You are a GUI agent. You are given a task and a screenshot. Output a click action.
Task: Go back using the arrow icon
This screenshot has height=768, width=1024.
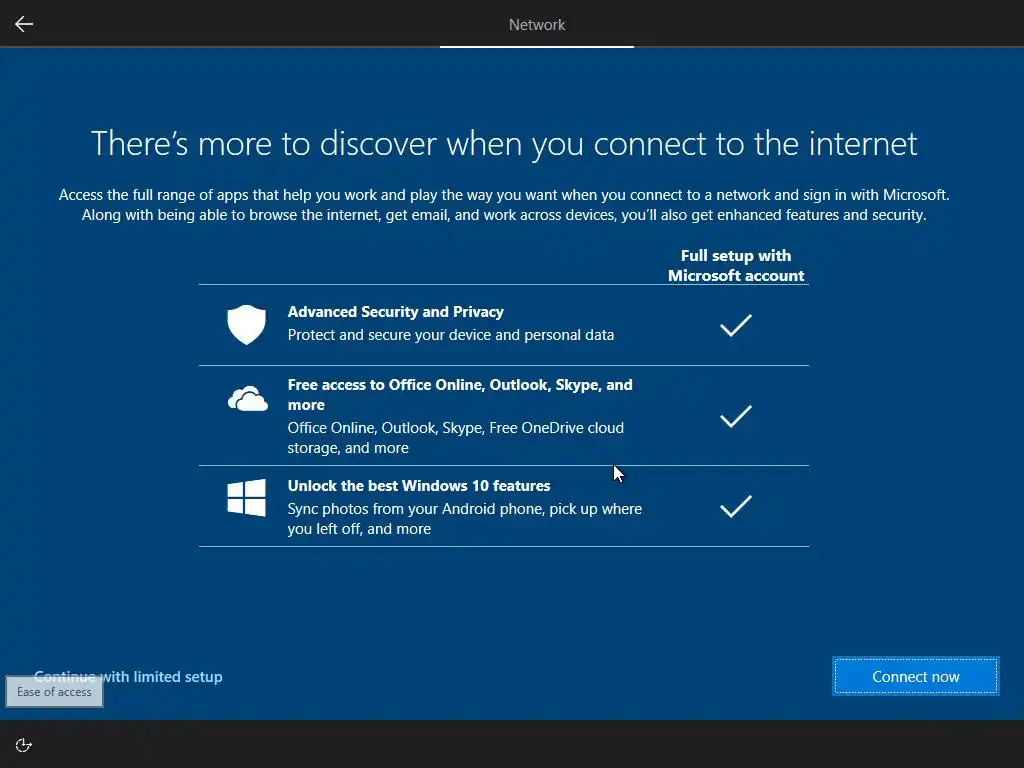[24, 24]
